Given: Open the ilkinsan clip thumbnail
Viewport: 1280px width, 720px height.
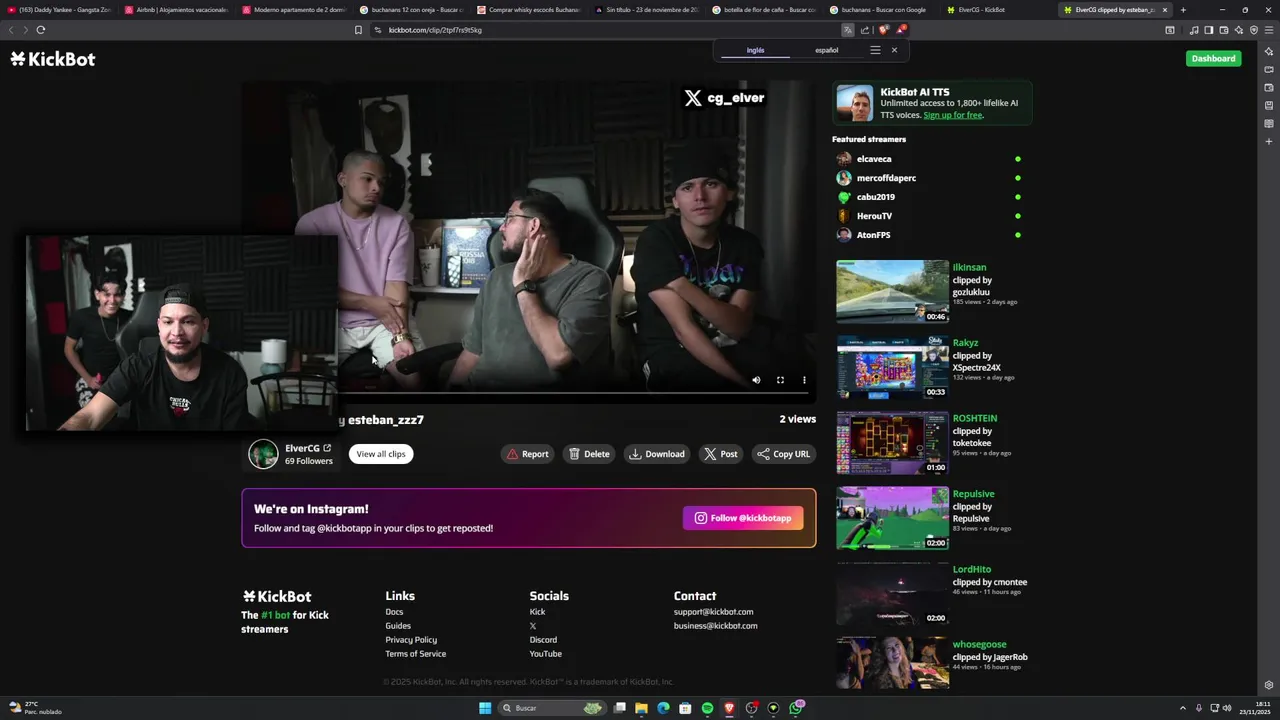Looking at the screenshot, I should (x=892, y=291).
